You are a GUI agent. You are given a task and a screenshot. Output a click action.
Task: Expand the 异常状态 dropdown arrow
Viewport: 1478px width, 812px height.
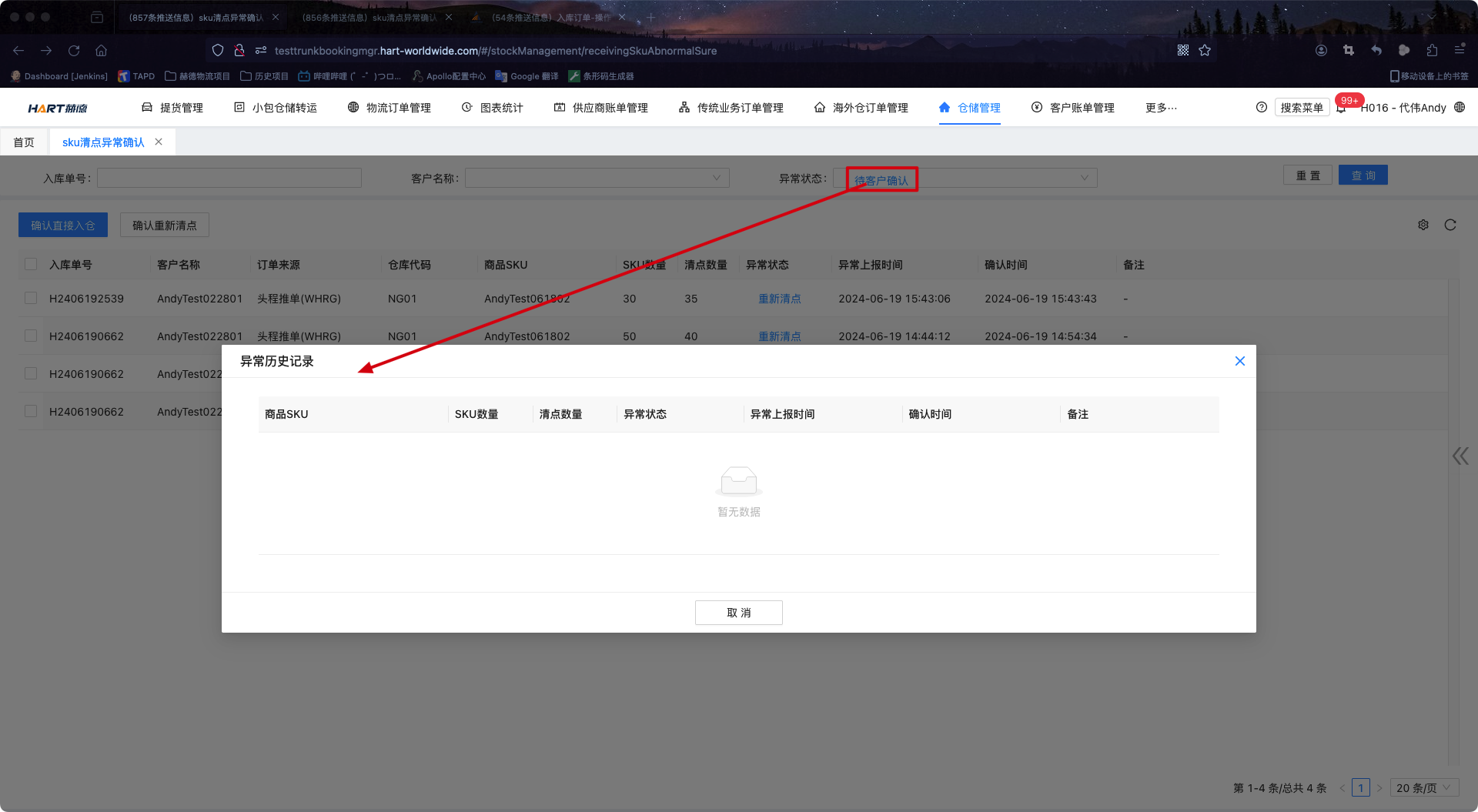(x=1084, y=178)
